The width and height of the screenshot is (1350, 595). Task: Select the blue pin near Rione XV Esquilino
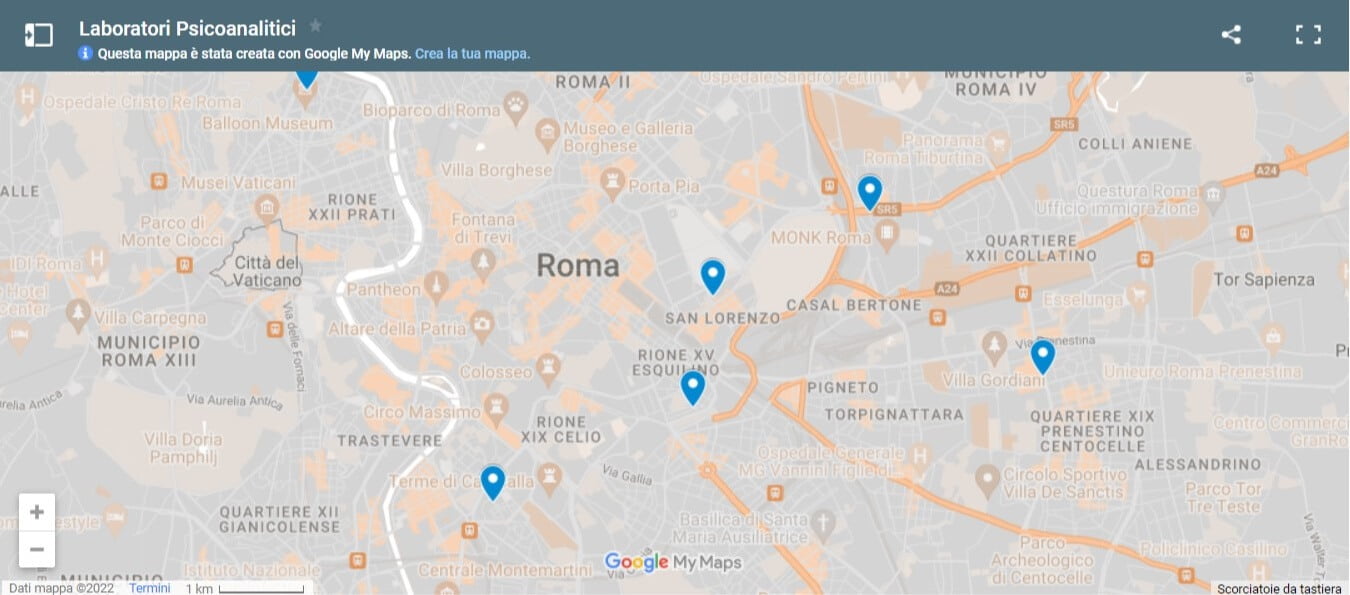[692, 387]
